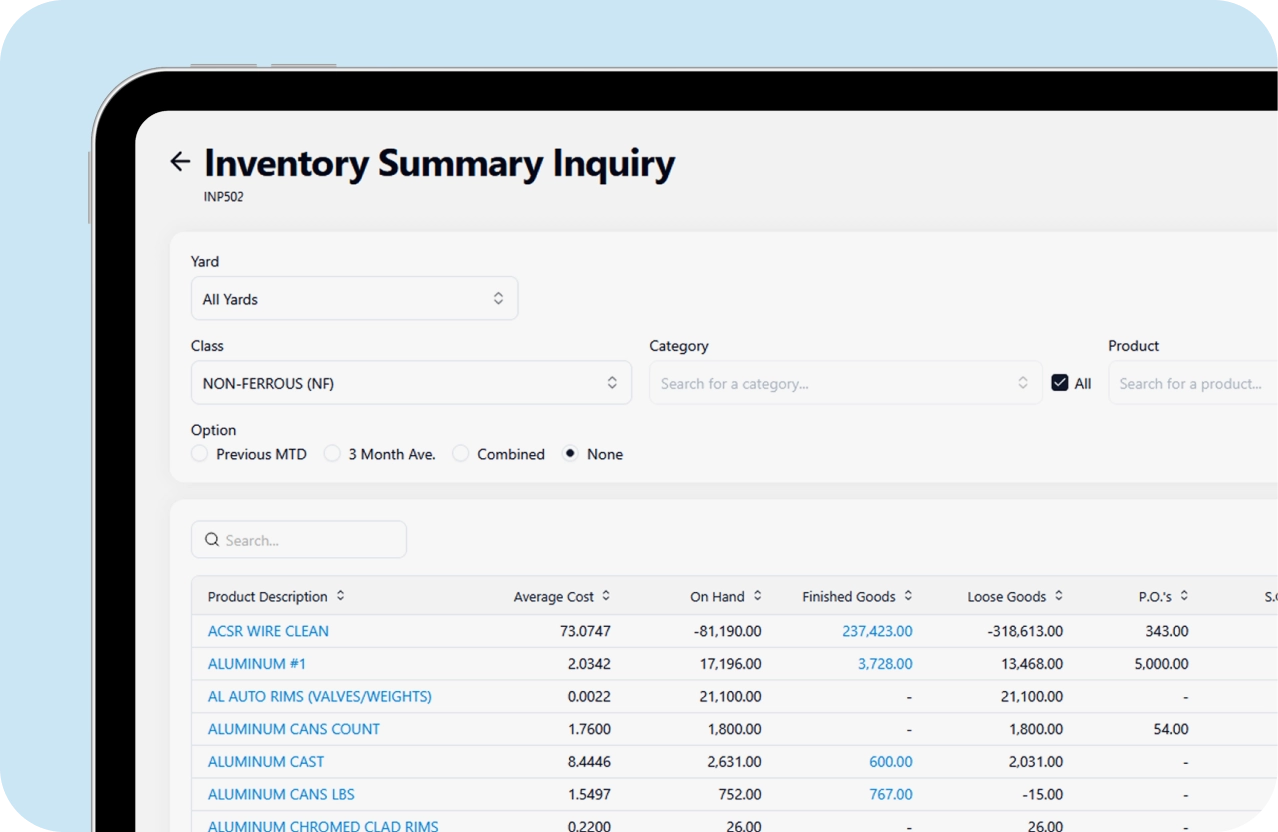Image resolution: width=1278 pixels, height=832 pixels.
Task: Click the Loose Goods column header text
Action: (1007, 596)
